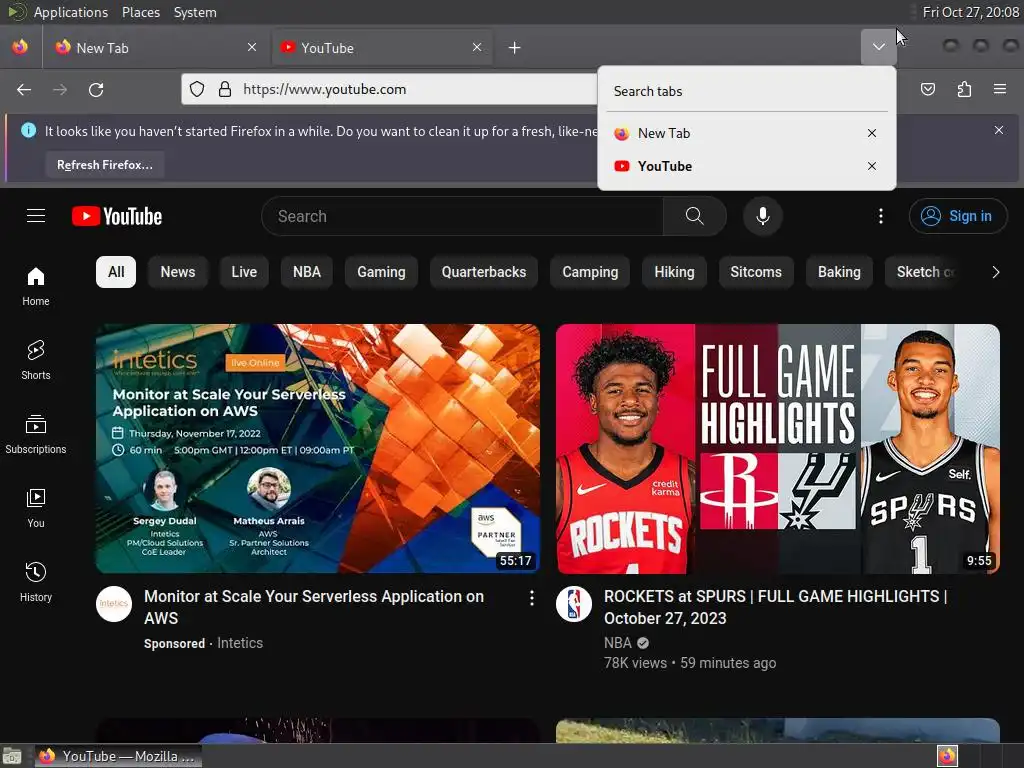
Task: Open Shorts in the sidebar
Action: click(x=36, y=360)
